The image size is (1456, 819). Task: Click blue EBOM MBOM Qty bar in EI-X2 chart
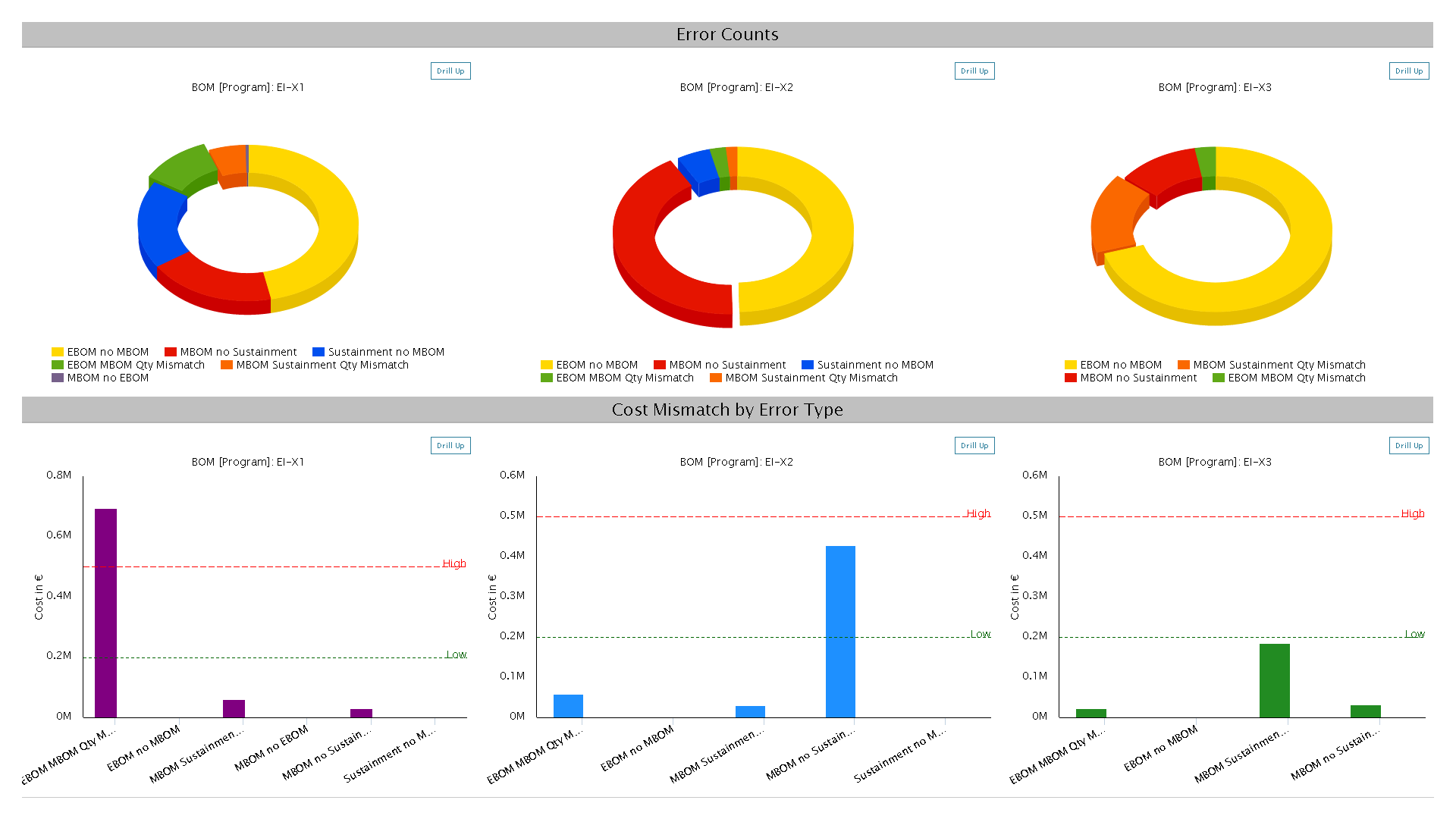pyautogui.click(x=568, y=706)
